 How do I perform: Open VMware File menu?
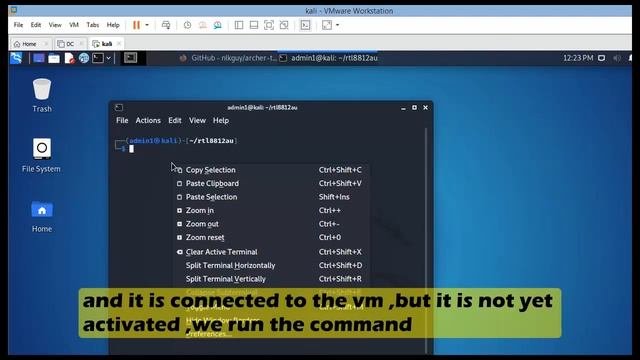pos(18,25)
